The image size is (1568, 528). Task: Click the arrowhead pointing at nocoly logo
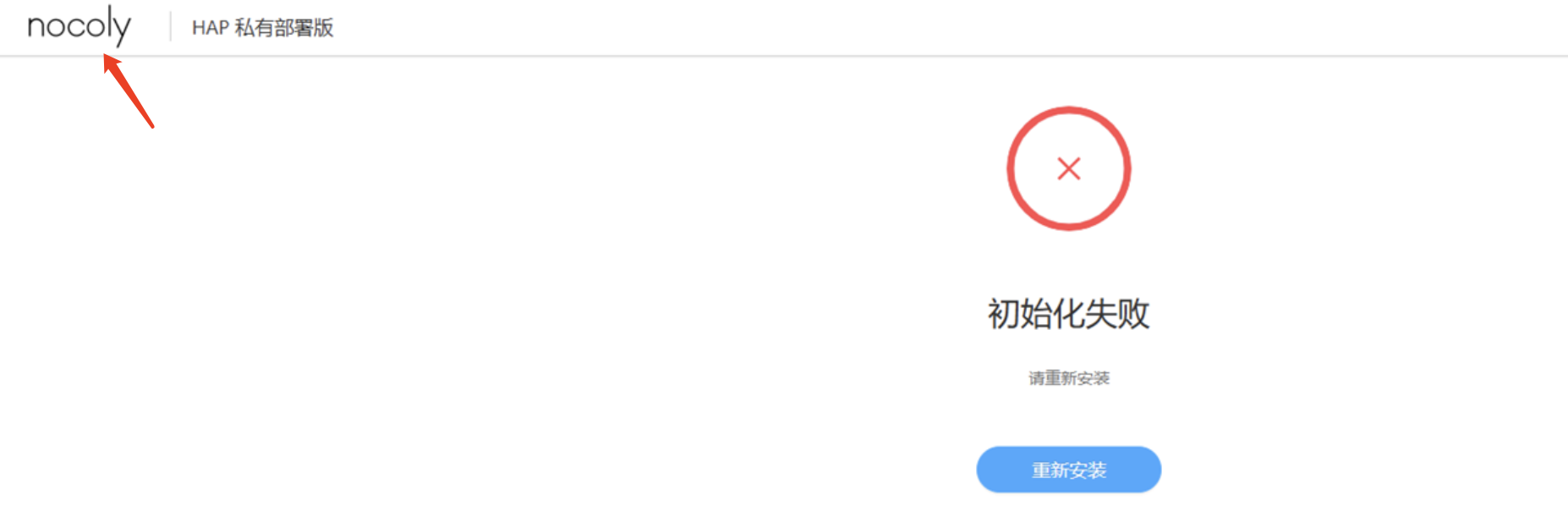click(111, 63)
